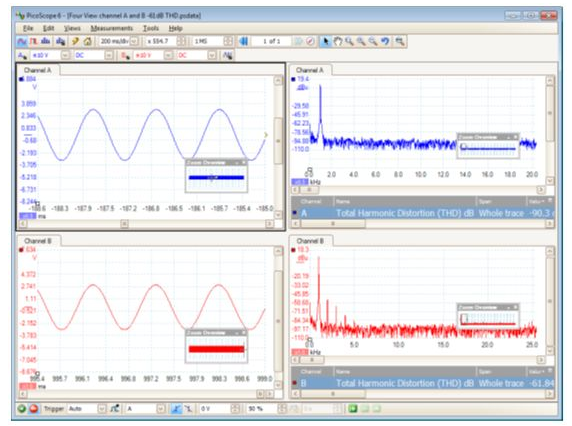This screenshot has height=426, width=572.
Task: Expand the 200 ms/div timebase dropdown
Action: pyautogui.click(x=134, y=41)
